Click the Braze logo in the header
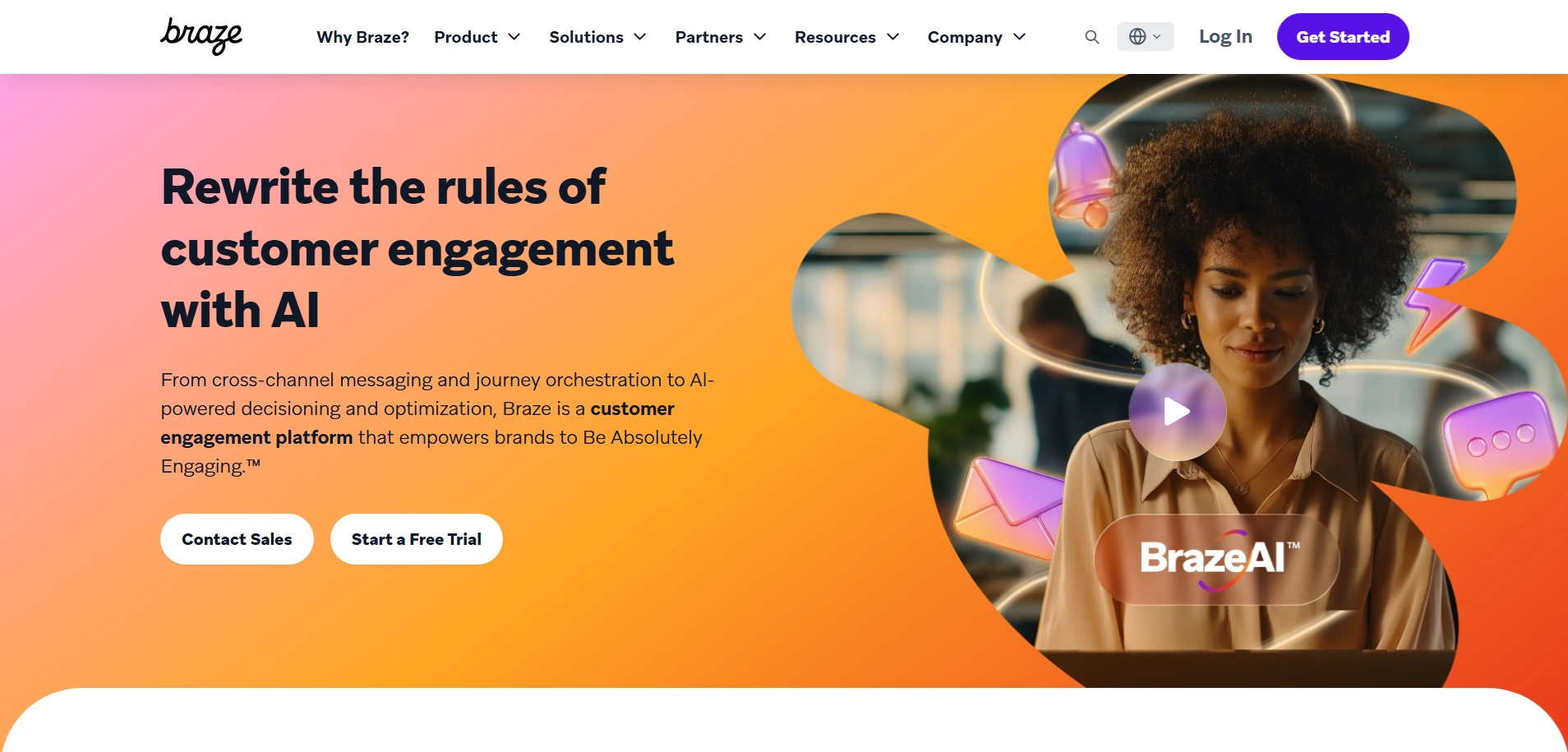The height and width of the screenshot is (752, 1568). point(201,36)
